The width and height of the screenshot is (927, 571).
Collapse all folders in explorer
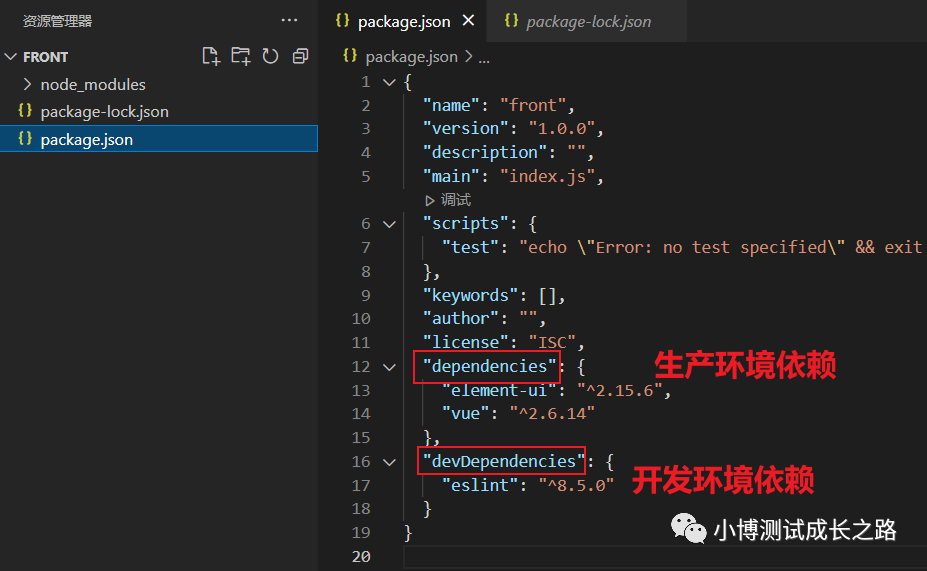[x=300, y=56]
